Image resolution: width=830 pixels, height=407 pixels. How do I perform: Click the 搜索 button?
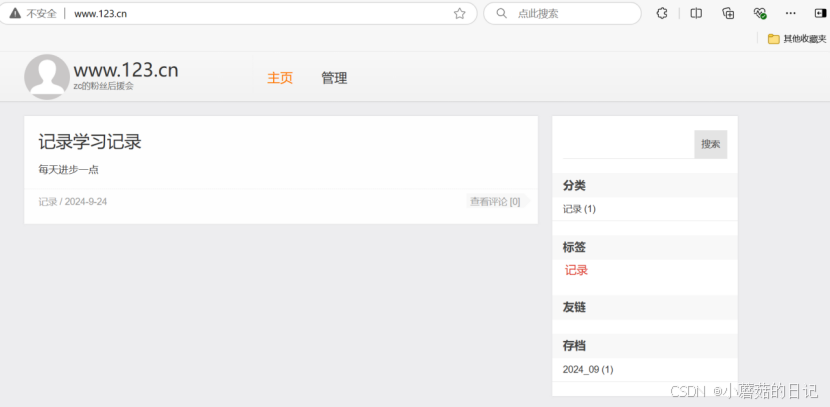pyautogui.click(x=710, y=144)
